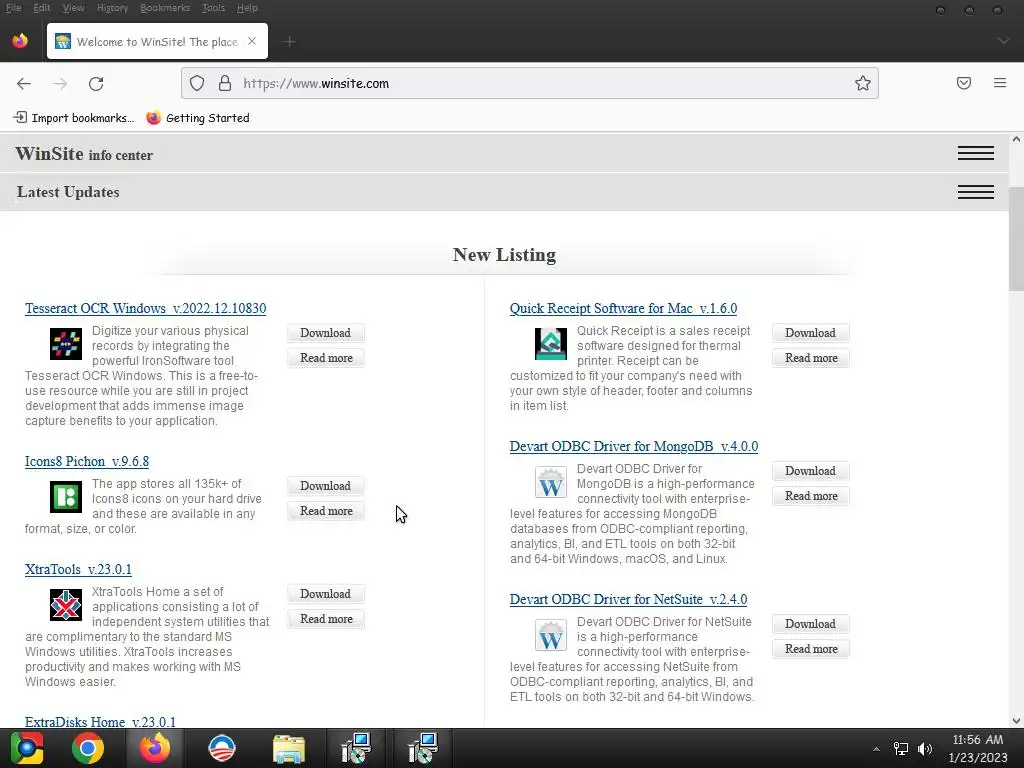The height and width of the screenshot is (768, 1024).
Task: Open Tesseract OCR Windows listing link
Action: (146, 308)
